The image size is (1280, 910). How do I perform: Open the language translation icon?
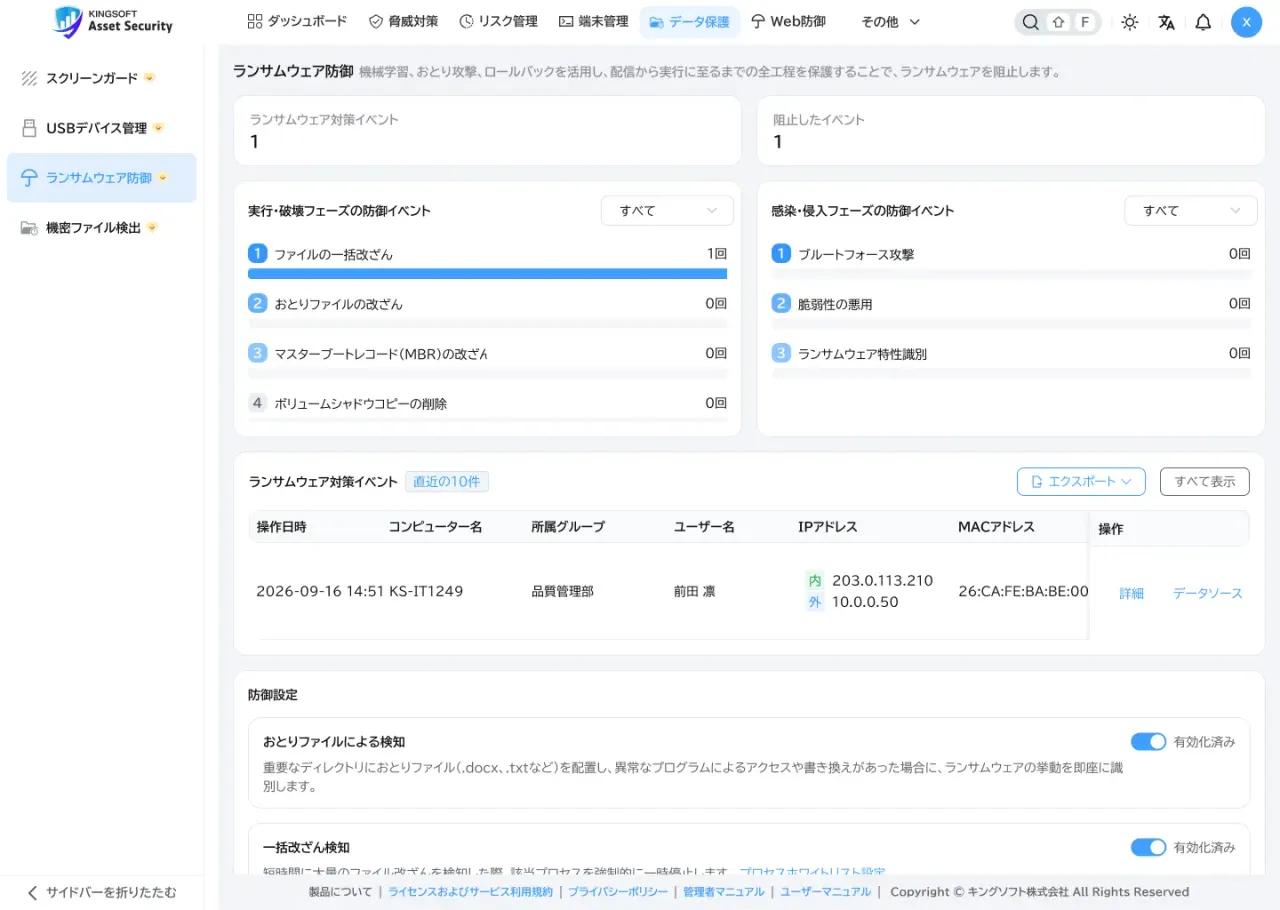click(x=1166, y=22)
